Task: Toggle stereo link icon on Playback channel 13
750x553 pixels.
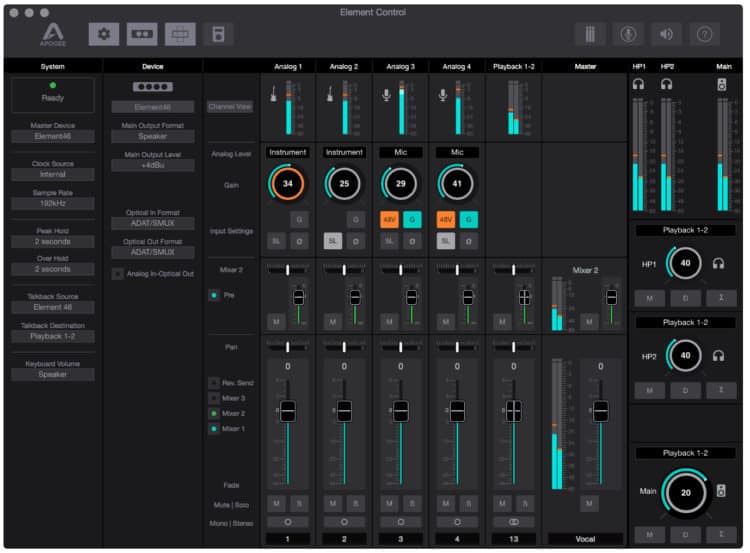Action: 514,522
